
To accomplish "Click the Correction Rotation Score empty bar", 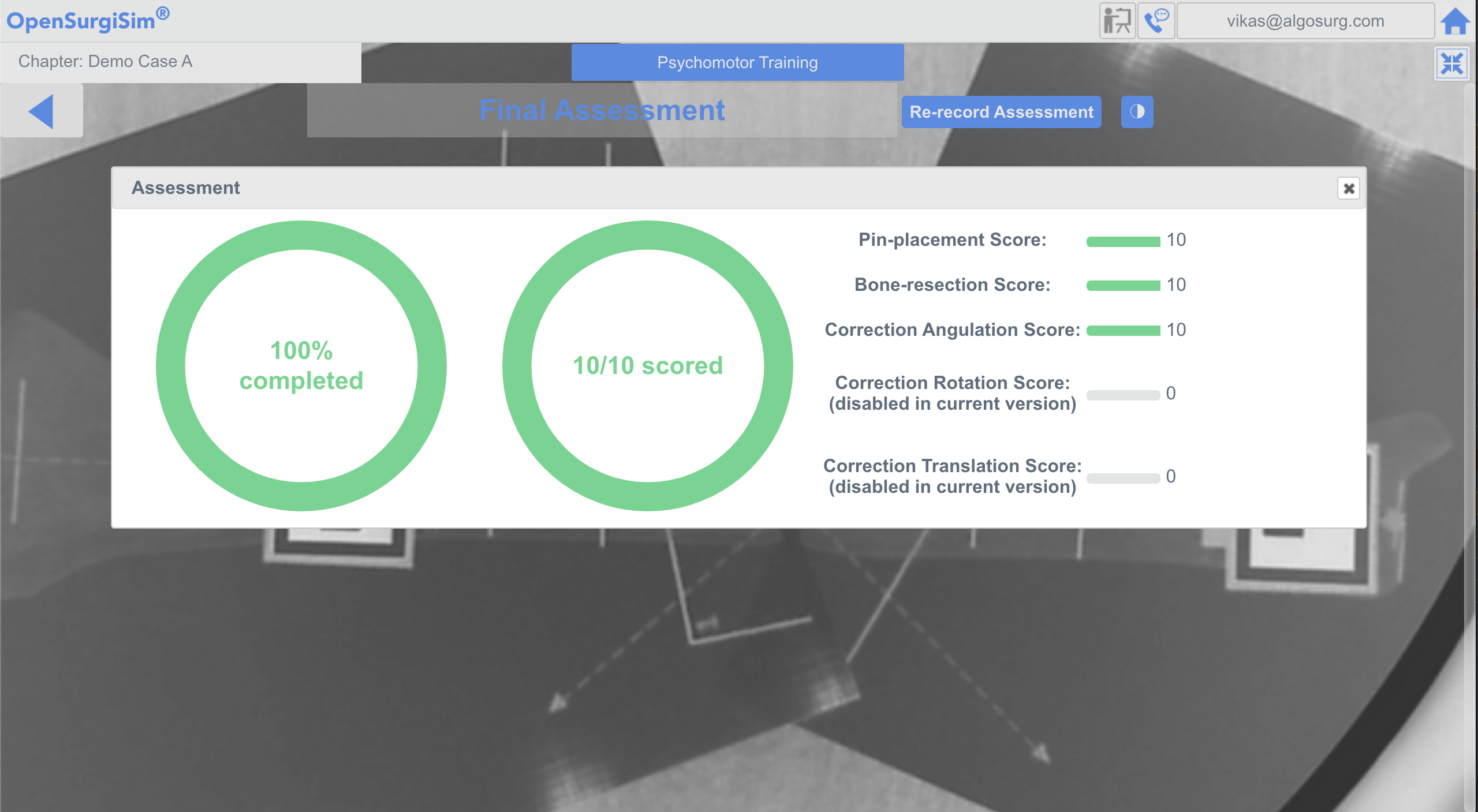I will click(1123, 395).
